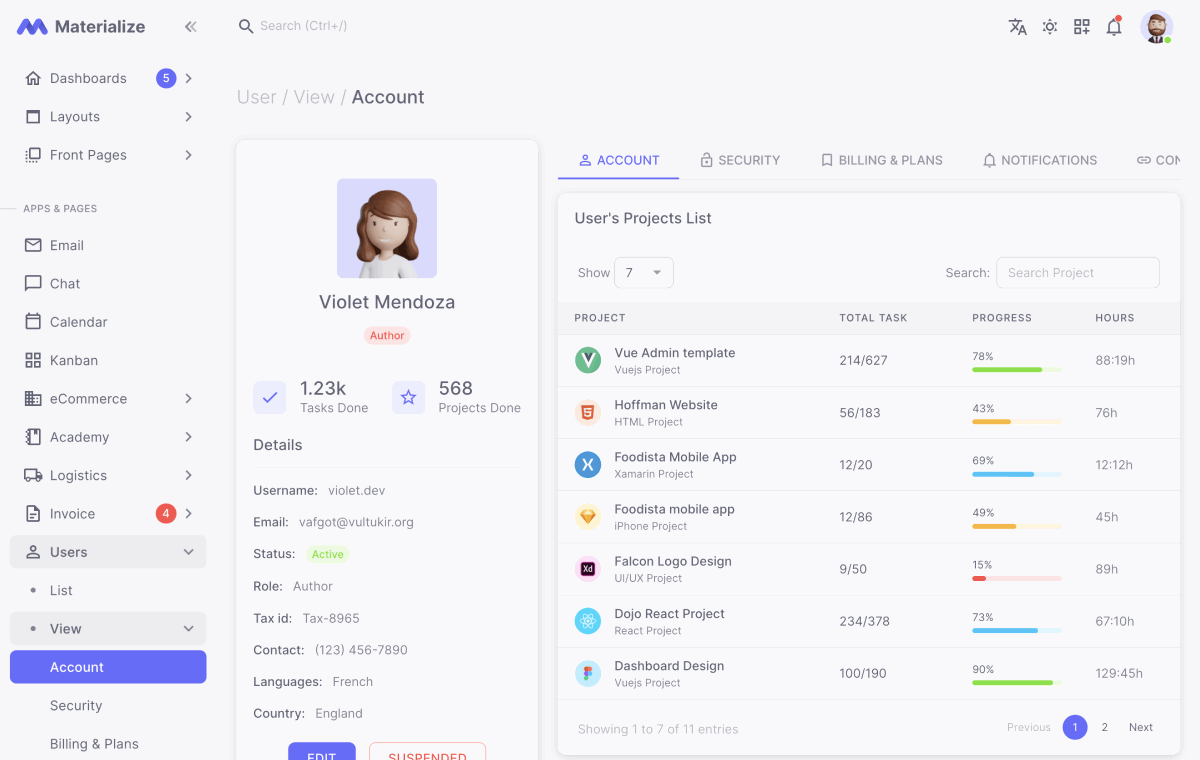Toggle light/dark theme with sun icon
This screenshot has height=760, width=1200.
[1049, 27]
